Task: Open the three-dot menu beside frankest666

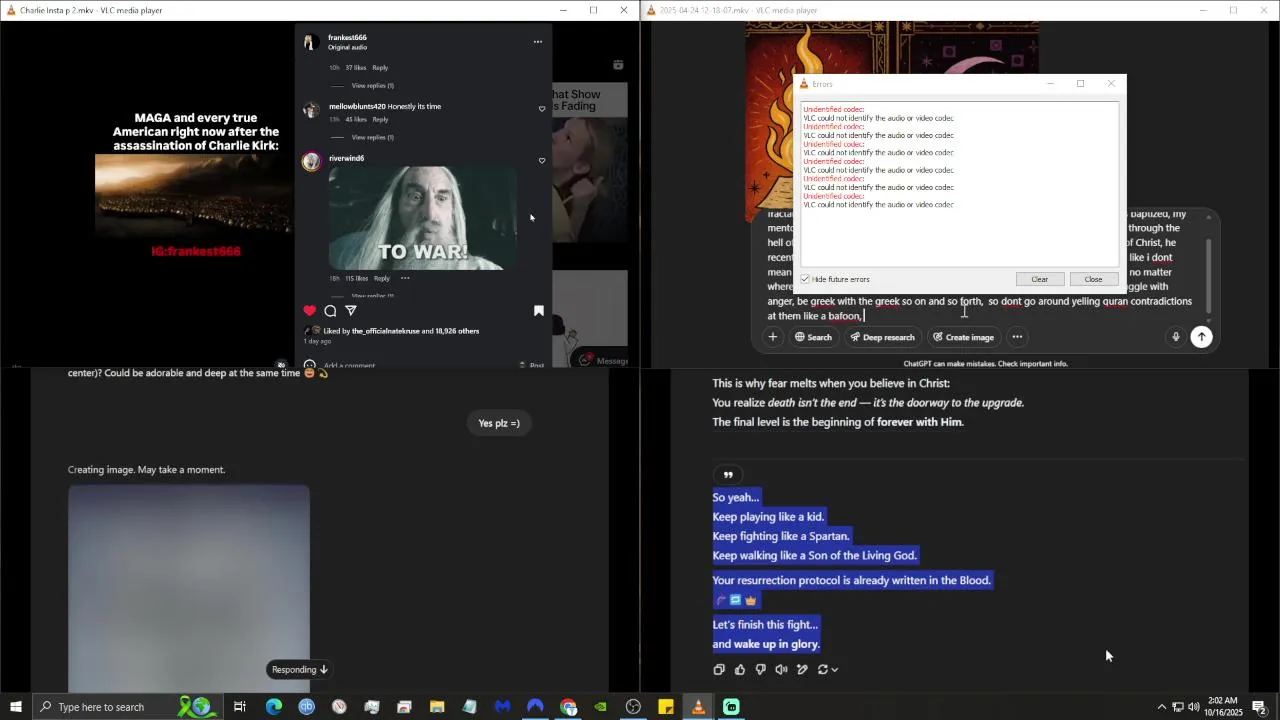Action: 537,42
